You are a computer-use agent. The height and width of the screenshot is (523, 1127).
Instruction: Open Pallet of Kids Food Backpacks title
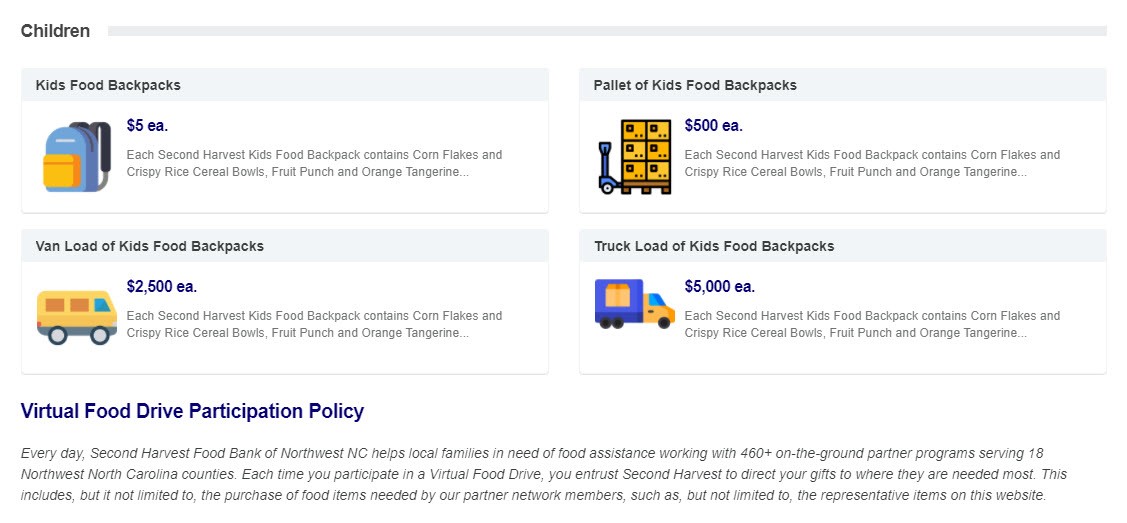(695, 85)
